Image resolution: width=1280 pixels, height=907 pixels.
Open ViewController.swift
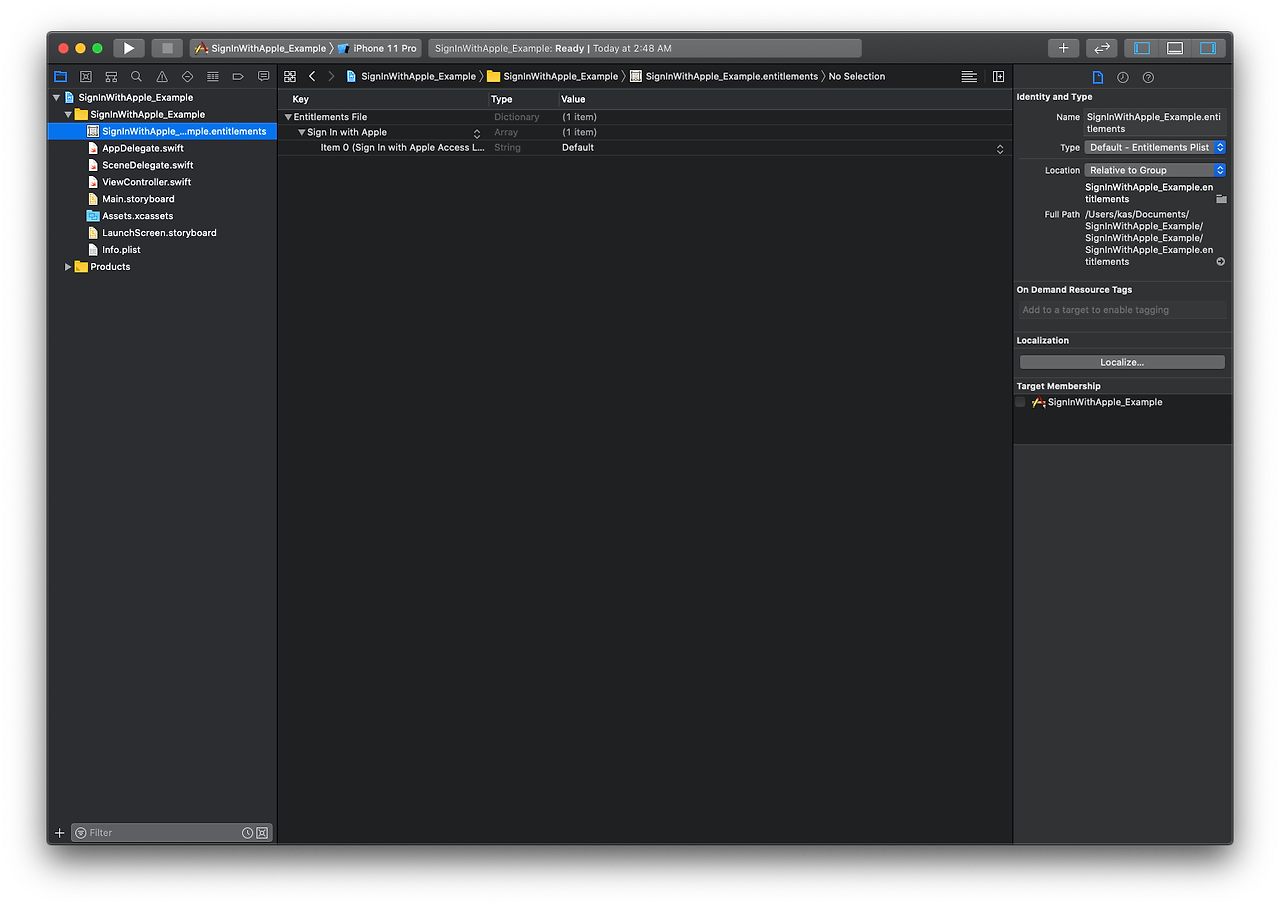coord(146,183)
